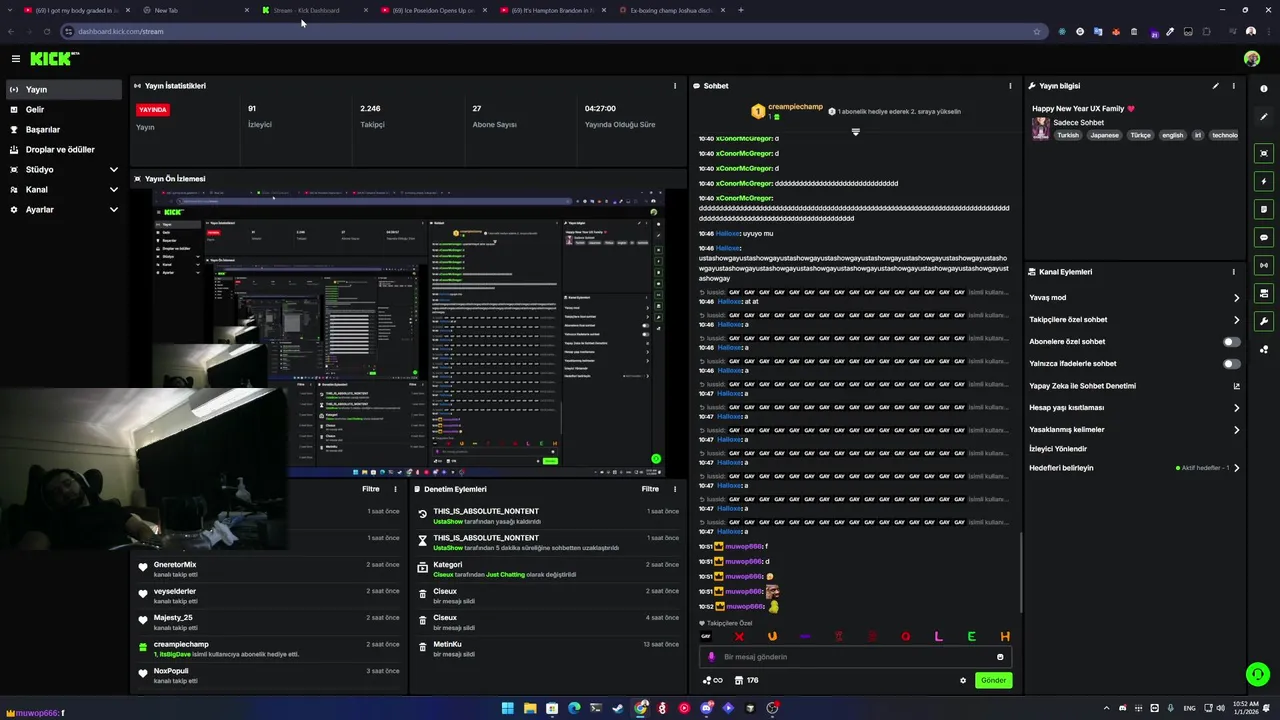
Task: Click the Japanese tag in stream info
Action: point(1104,135)
